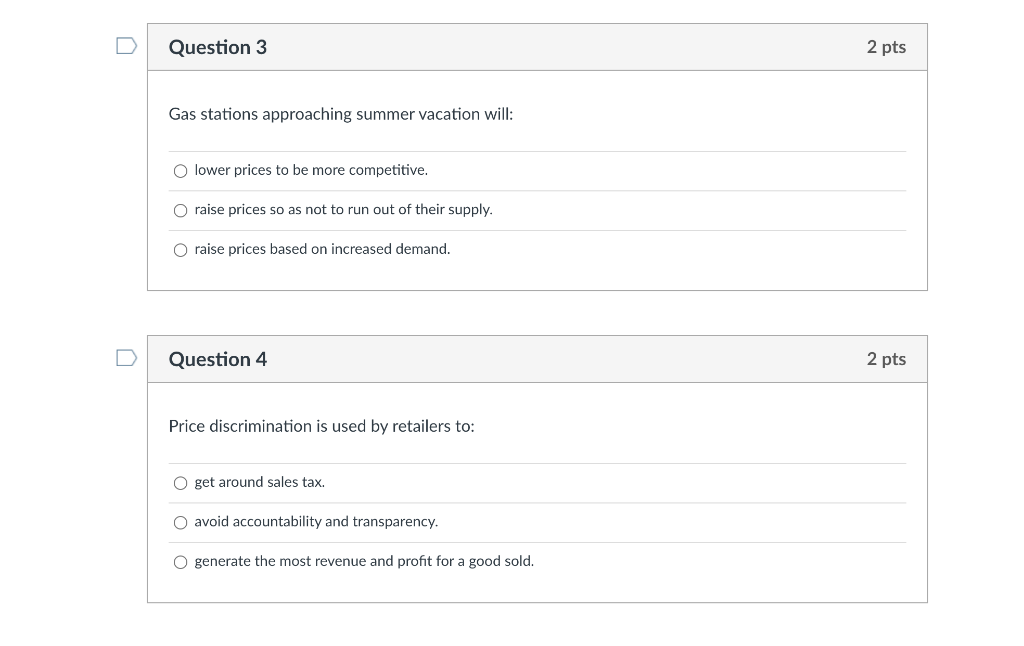Click the 'Question 3' header title

[218, 47]
